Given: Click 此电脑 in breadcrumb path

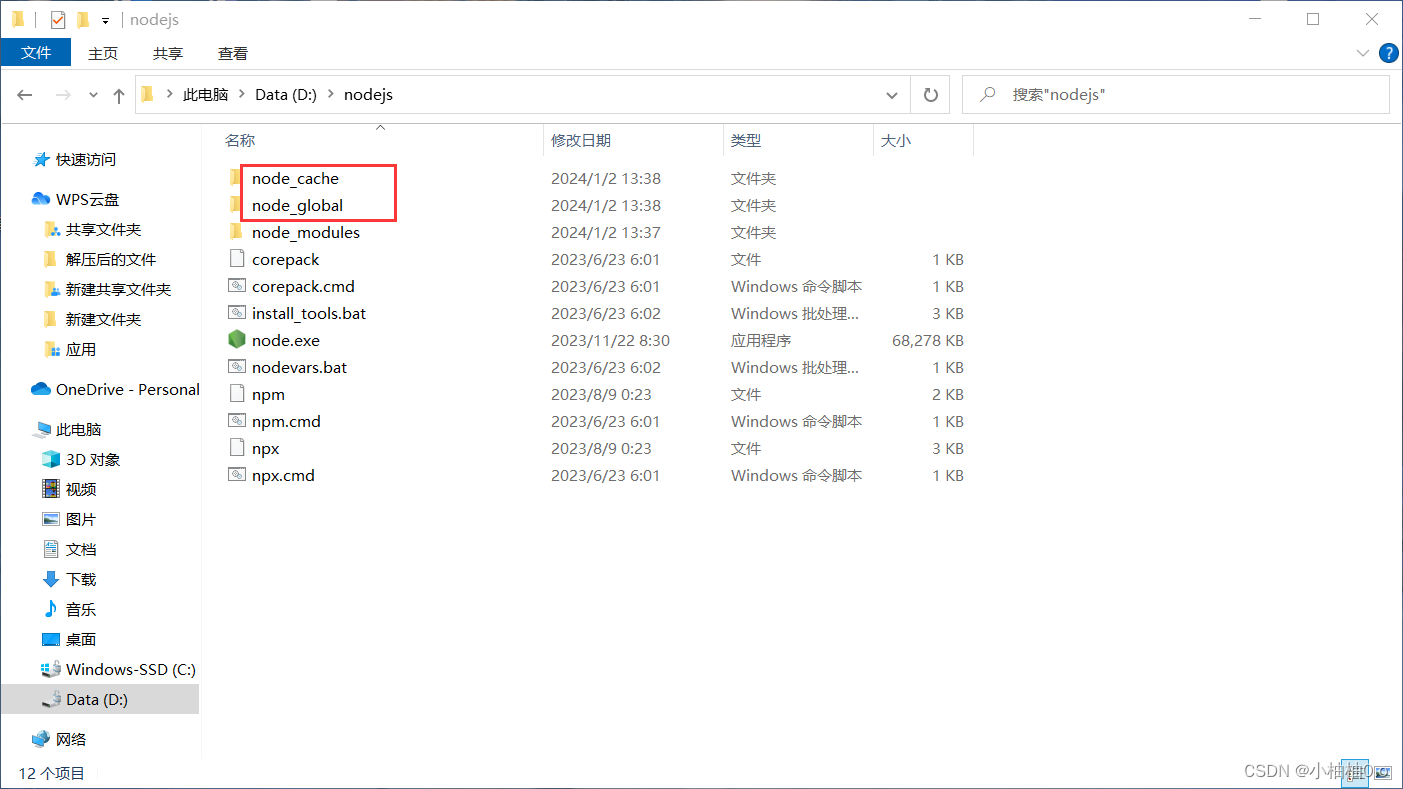Looking at the screenshot, I should [205, 95].
